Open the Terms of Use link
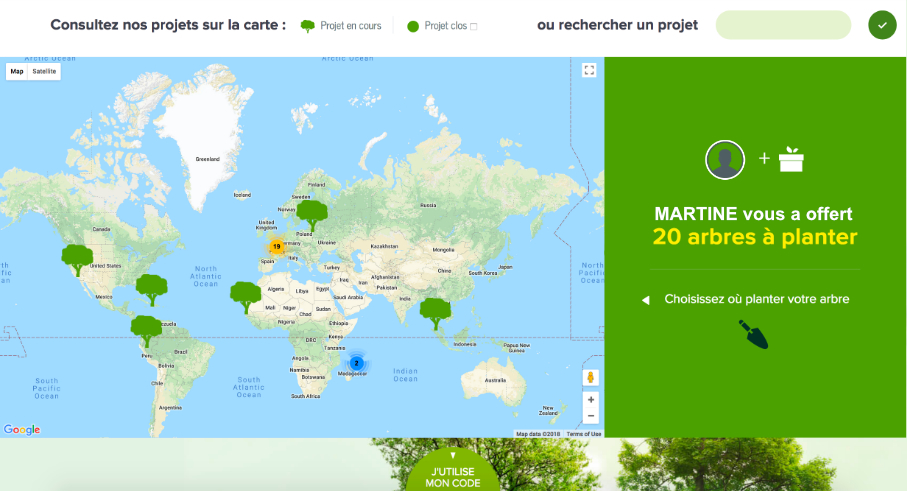 (584, 433)
